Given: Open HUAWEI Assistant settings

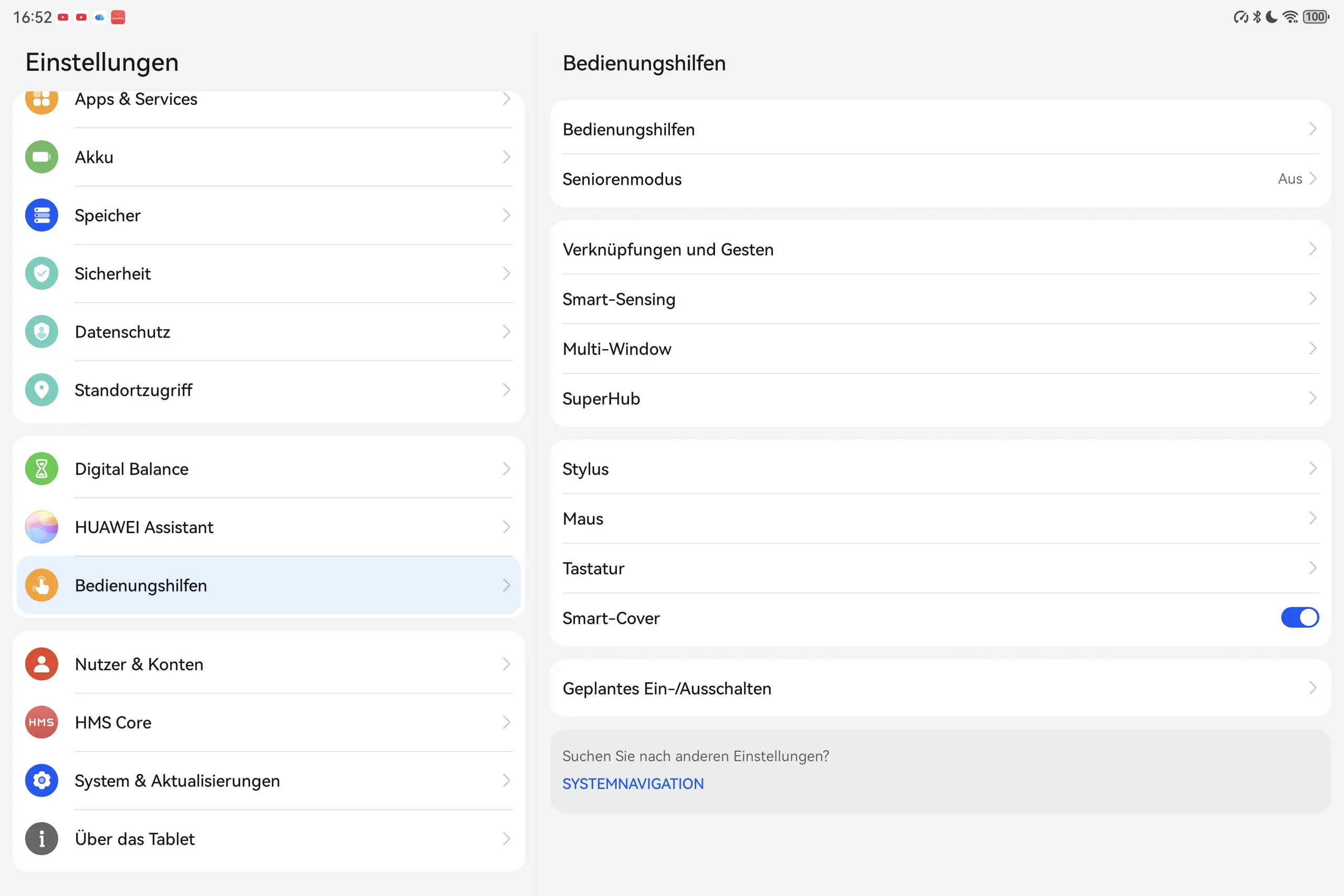Looking at the screenshot, I should [269, 528].
